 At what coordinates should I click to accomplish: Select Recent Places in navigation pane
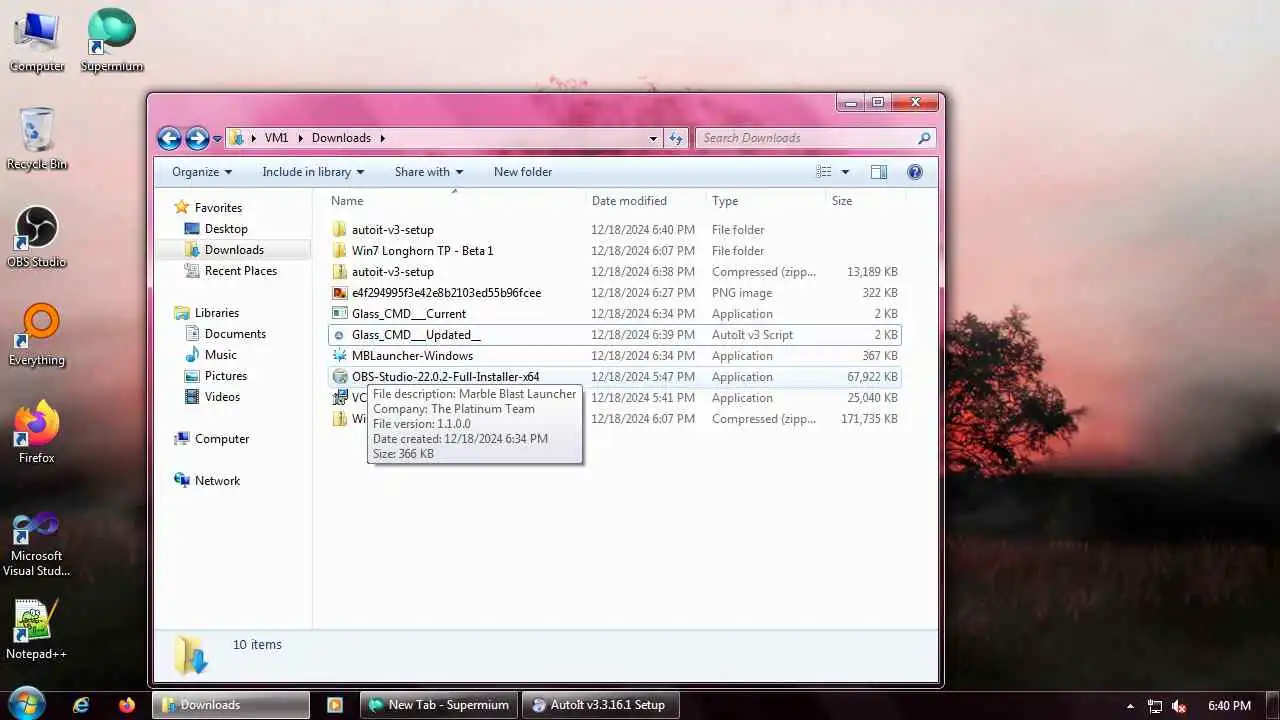tap(231, 271)
